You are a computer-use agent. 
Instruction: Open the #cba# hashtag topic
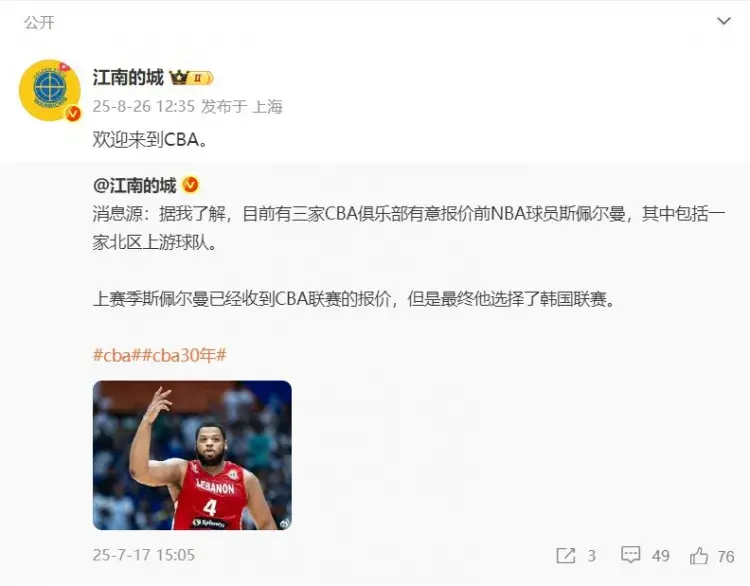click(x=116, y=355)
